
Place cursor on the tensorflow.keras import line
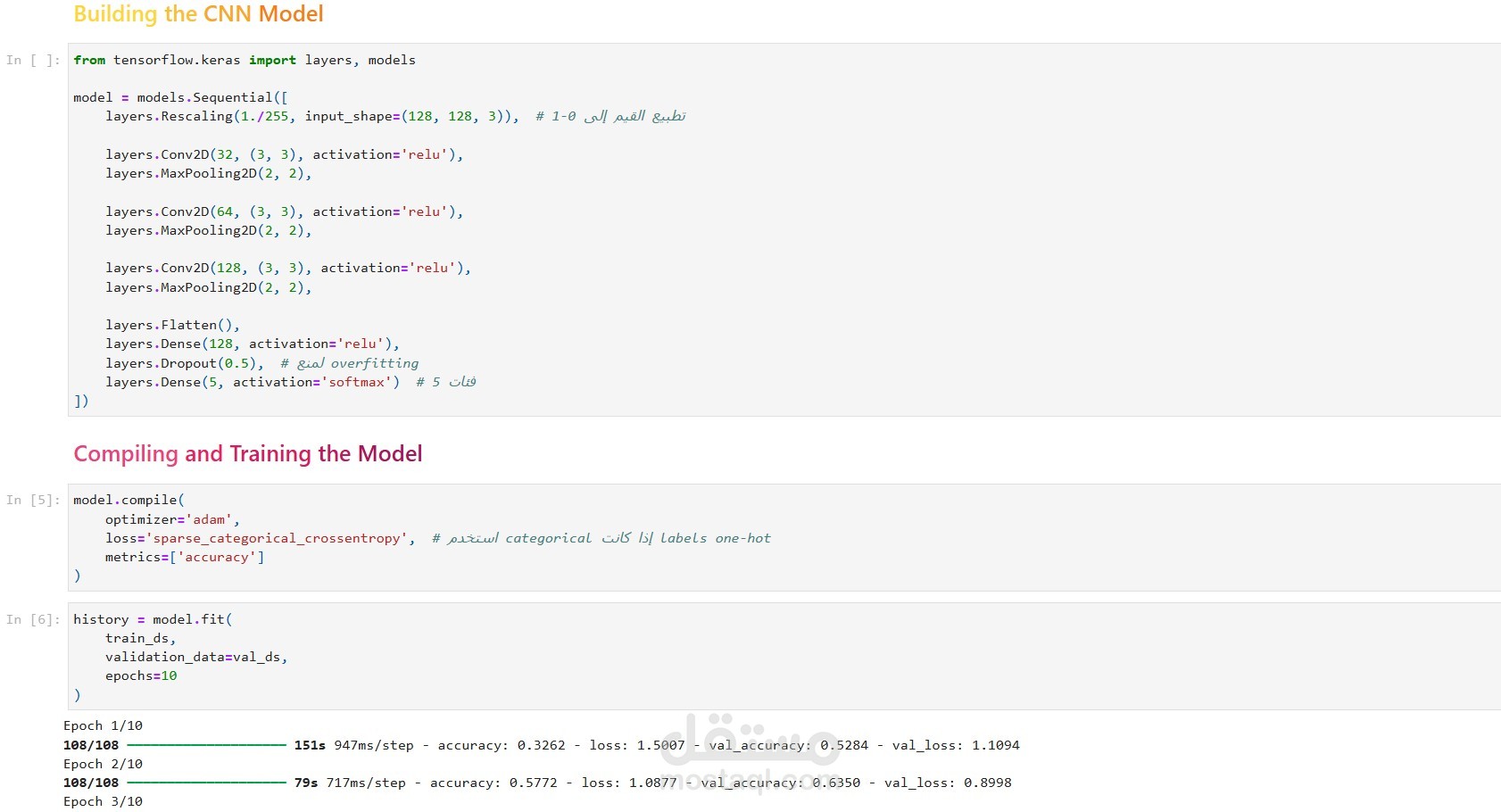click(245, 60)
